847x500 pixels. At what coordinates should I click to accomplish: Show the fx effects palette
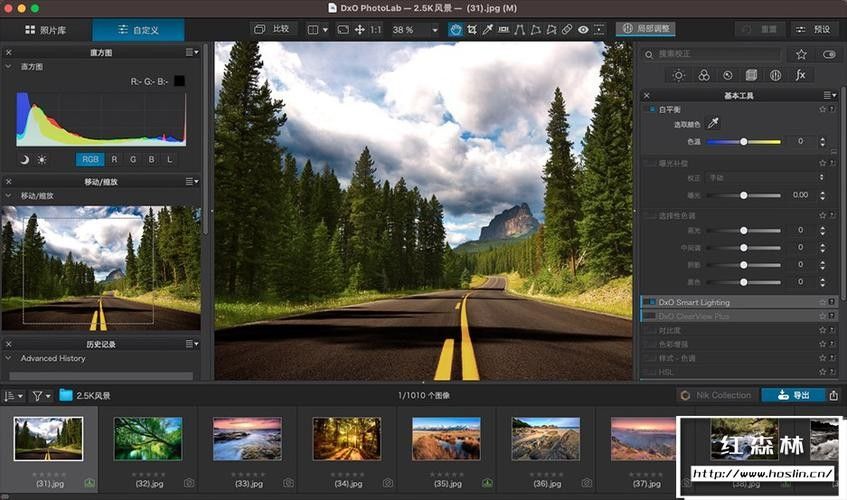(x=800, y=76)
